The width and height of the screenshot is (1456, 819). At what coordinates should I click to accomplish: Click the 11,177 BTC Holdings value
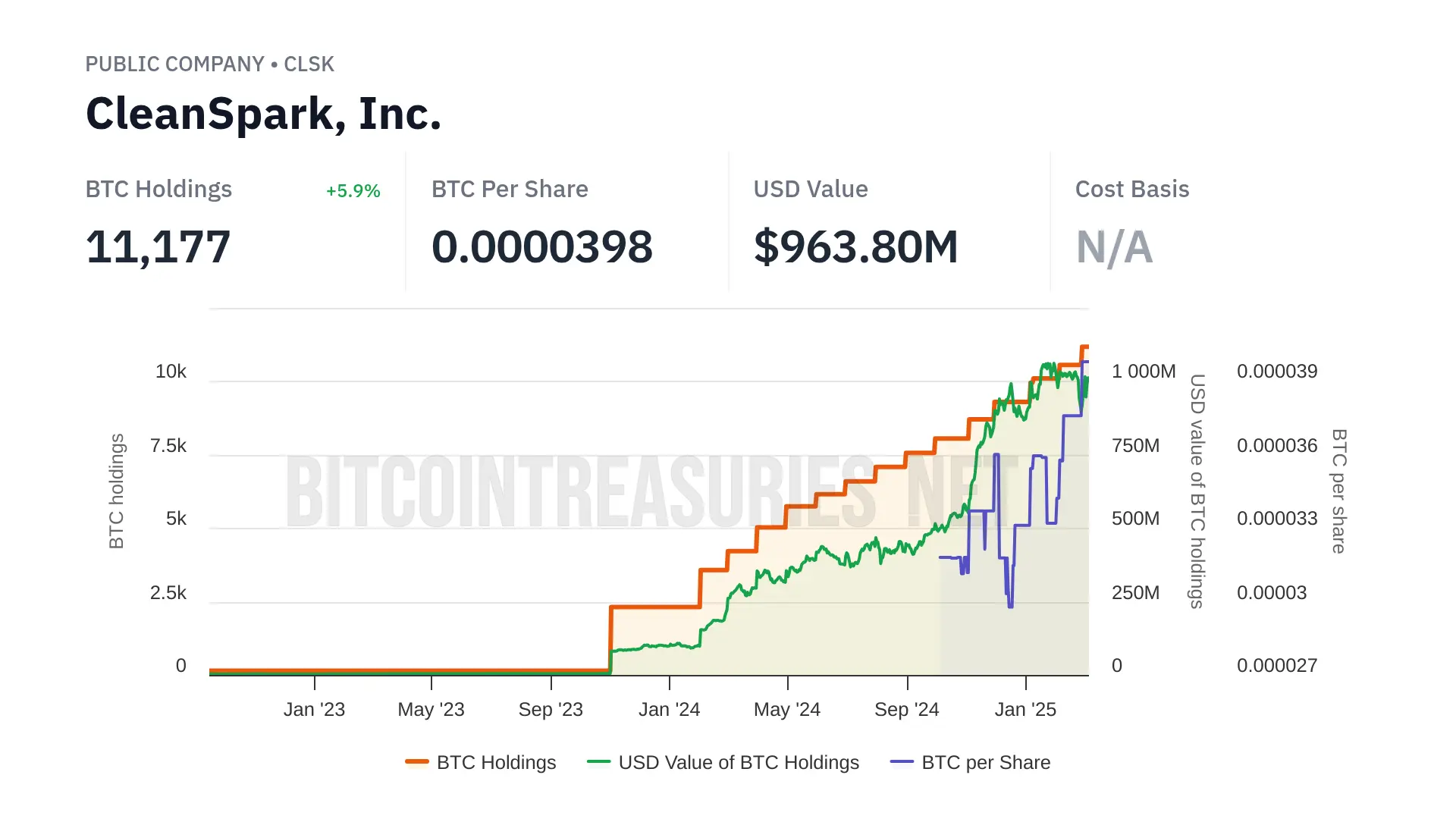tap(158, 247)
